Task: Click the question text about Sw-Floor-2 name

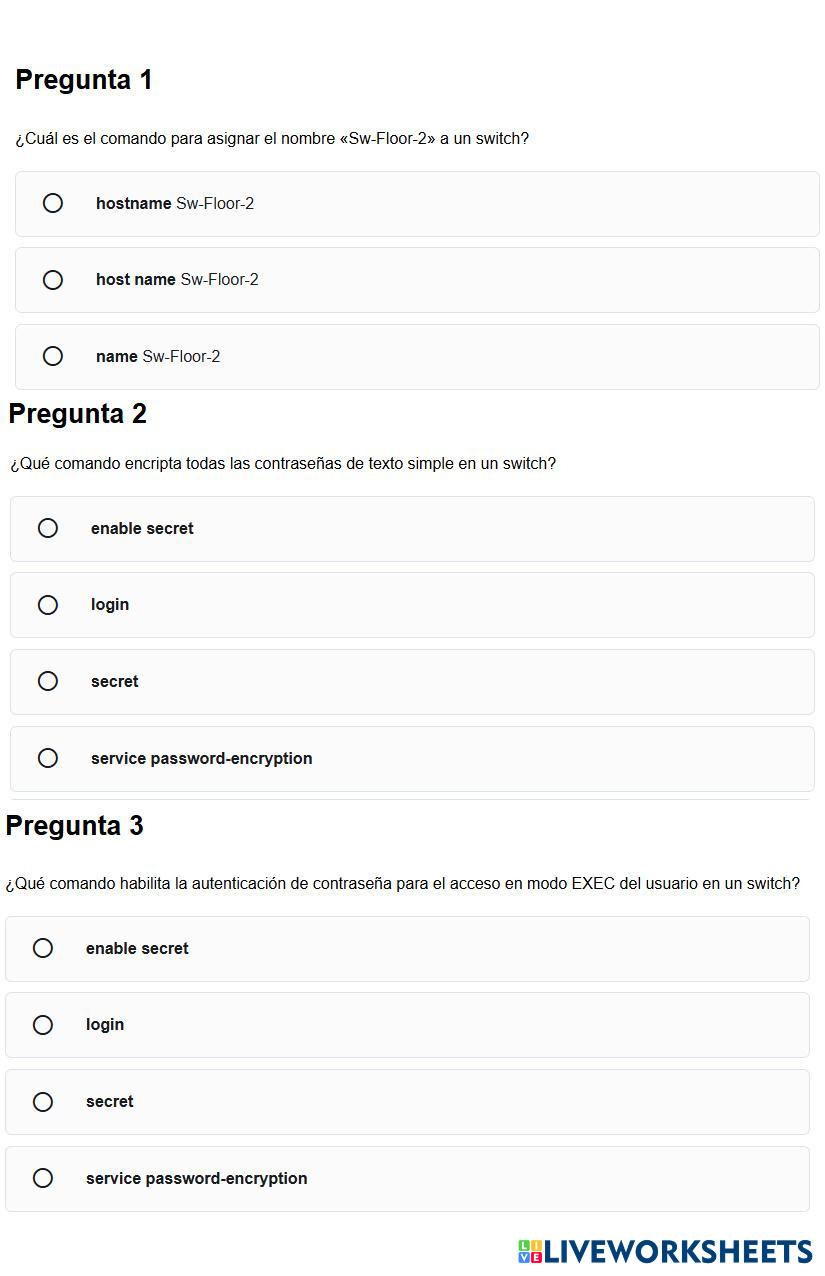Action: point(272,139)
